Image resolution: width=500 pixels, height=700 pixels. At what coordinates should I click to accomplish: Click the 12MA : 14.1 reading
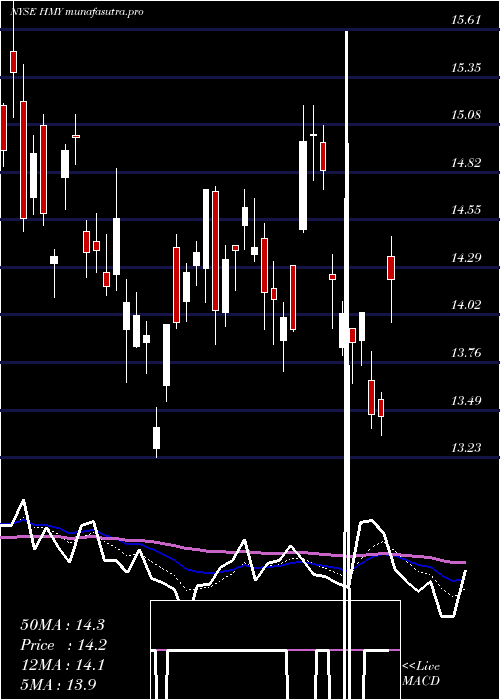pyautogui.click(x=62, y=665)
